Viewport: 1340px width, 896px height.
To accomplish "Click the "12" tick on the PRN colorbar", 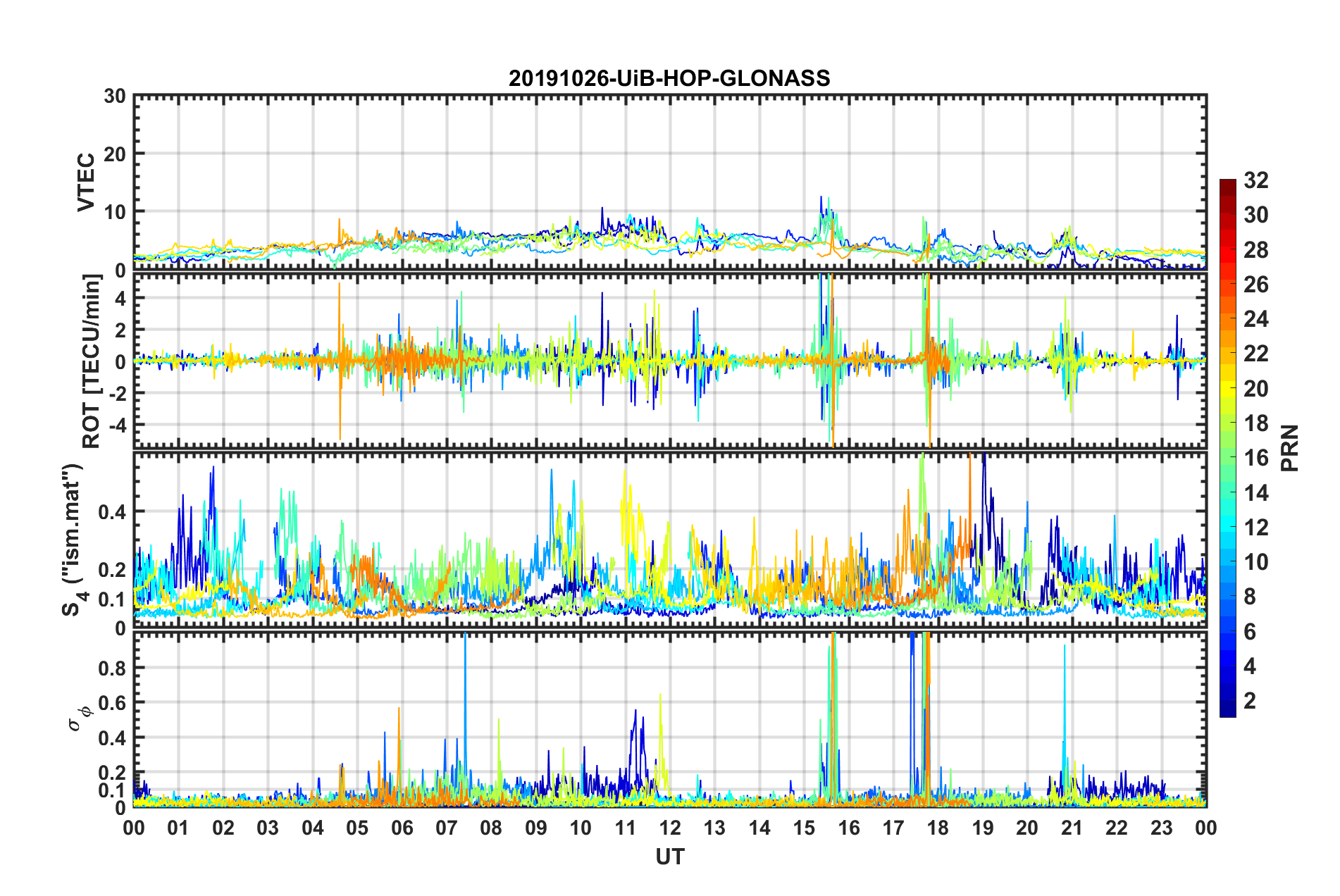I will [1255, 527].
